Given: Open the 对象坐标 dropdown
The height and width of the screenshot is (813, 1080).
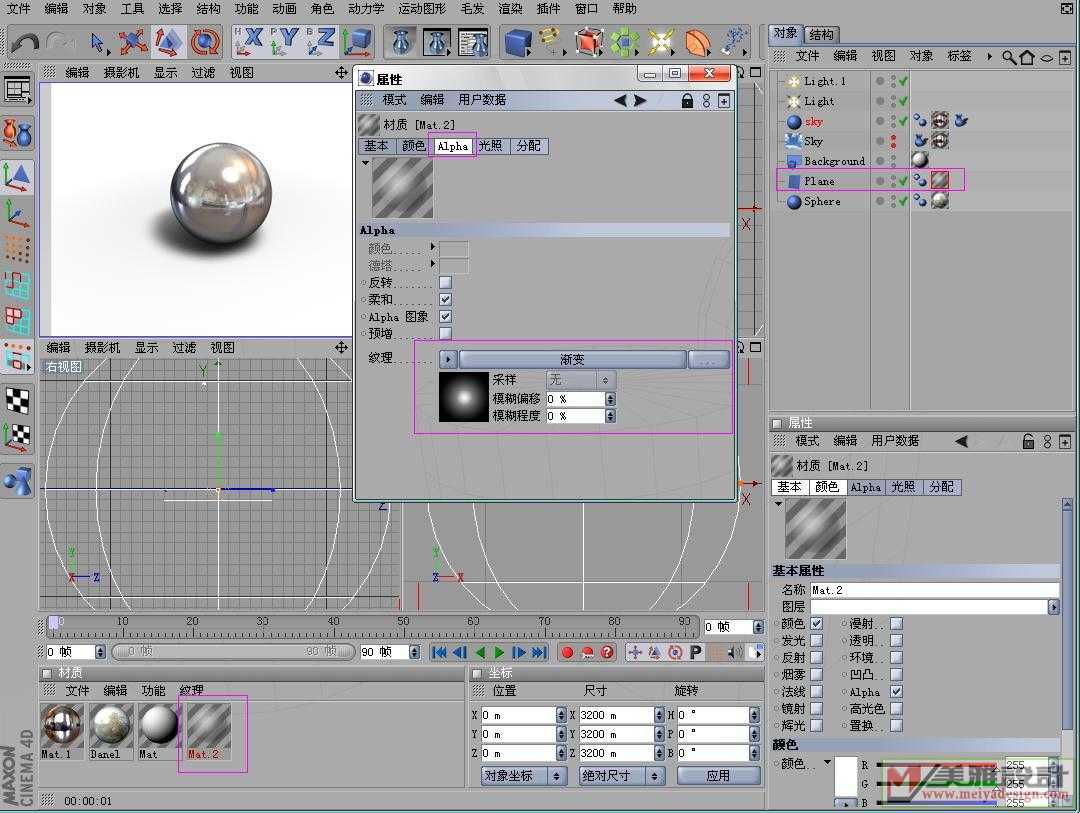Looking at the screenshot, I should click(x=524, y=776).
